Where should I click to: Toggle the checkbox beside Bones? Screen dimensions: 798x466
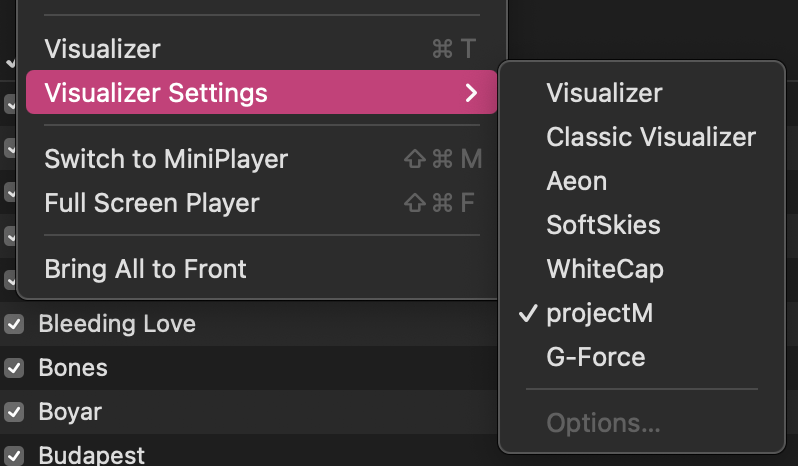pos(14,368)
